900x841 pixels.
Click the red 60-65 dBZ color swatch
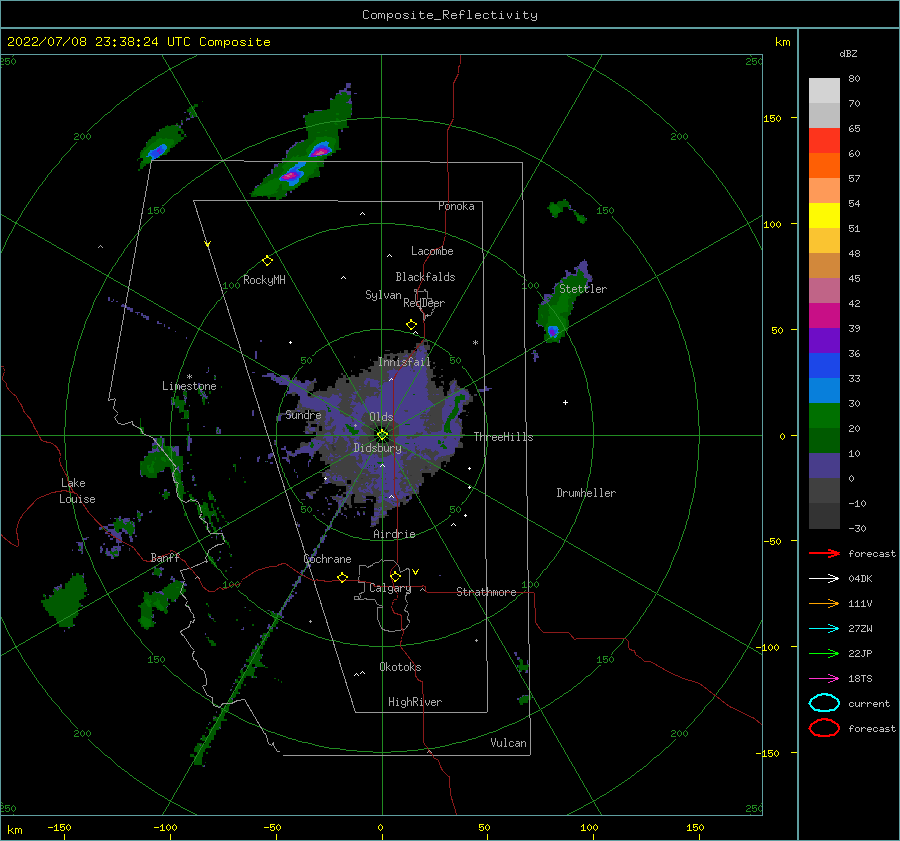824,141
